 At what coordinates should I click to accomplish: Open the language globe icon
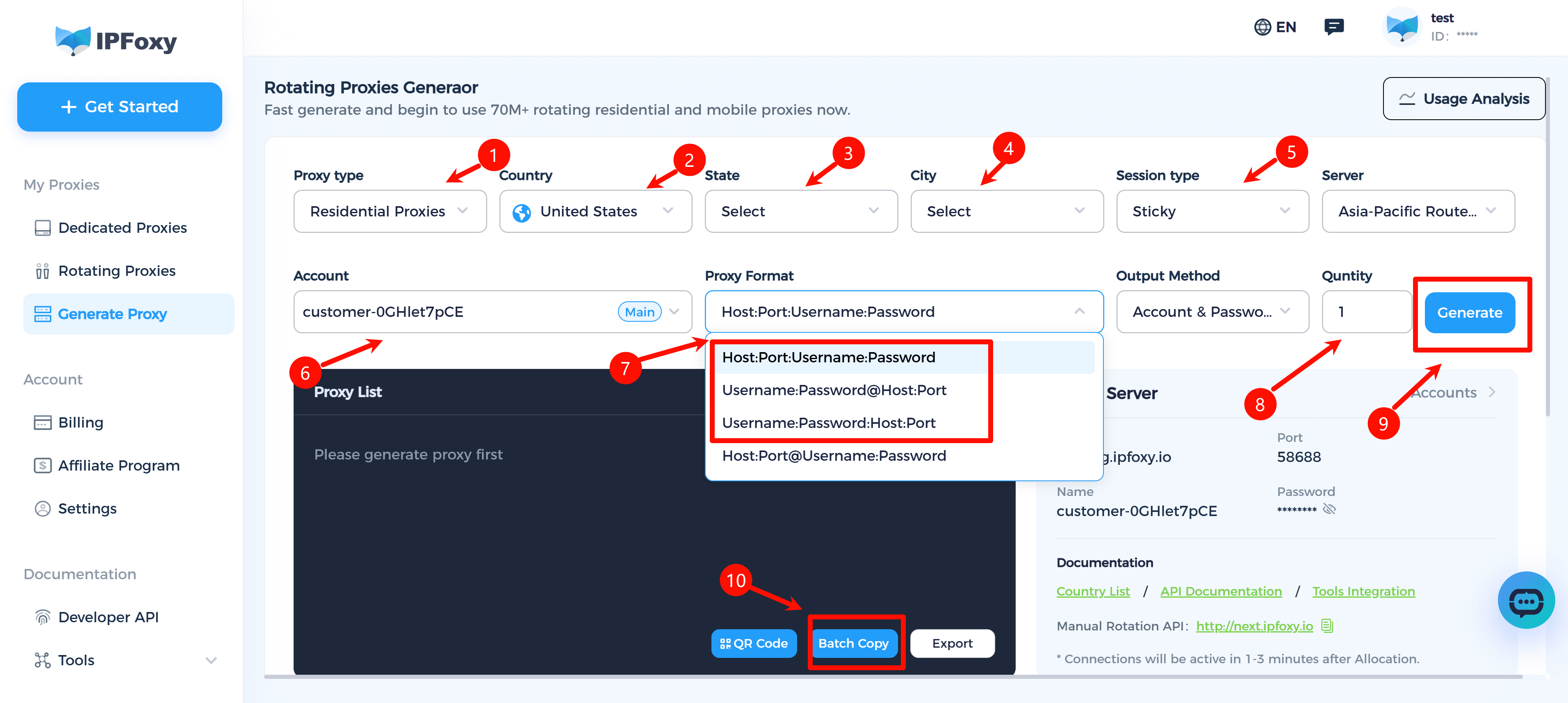click(1263, 27)
